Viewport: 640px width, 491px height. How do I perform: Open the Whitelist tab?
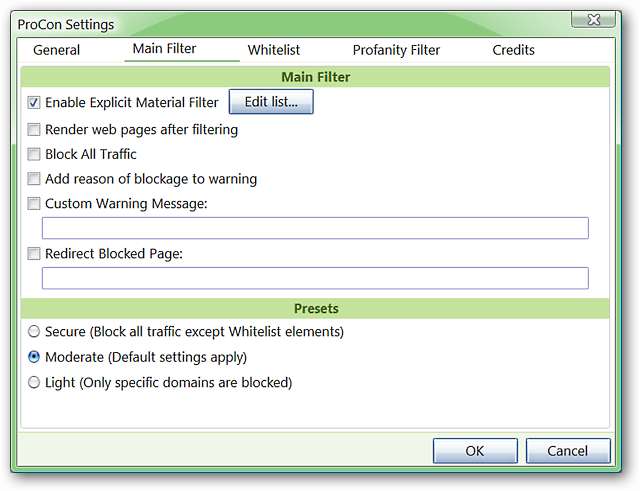274,50
